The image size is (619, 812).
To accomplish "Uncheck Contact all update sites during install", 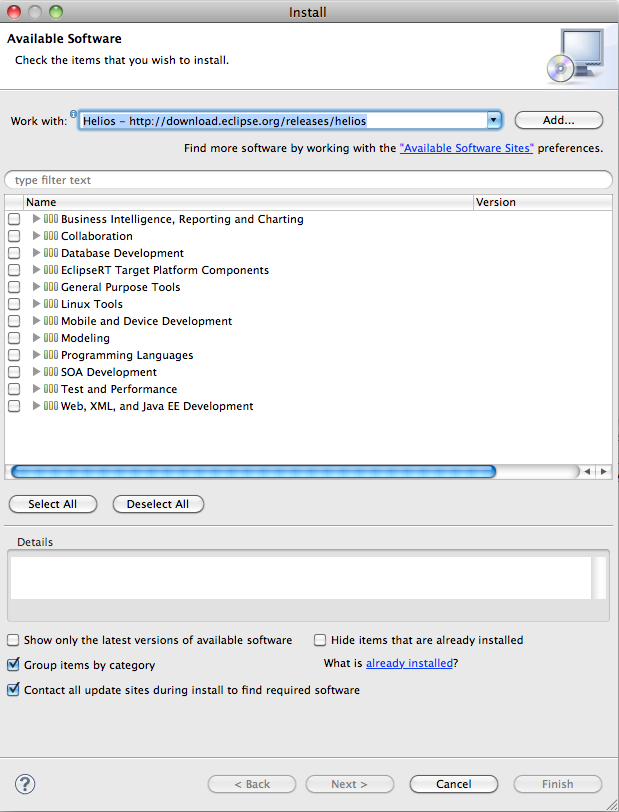I will click(x=13, y=689).
